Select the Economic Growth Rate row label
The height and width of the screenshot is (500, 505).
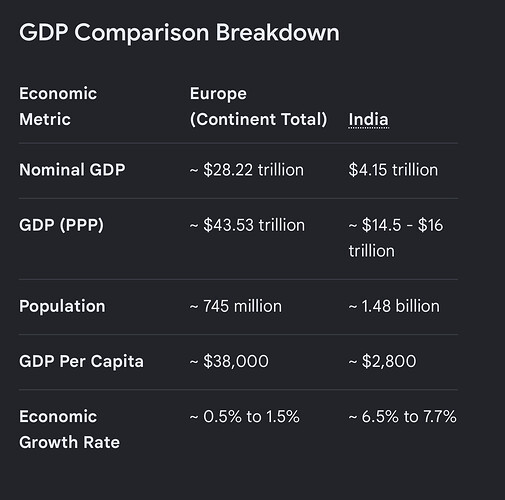pos(69,429)
